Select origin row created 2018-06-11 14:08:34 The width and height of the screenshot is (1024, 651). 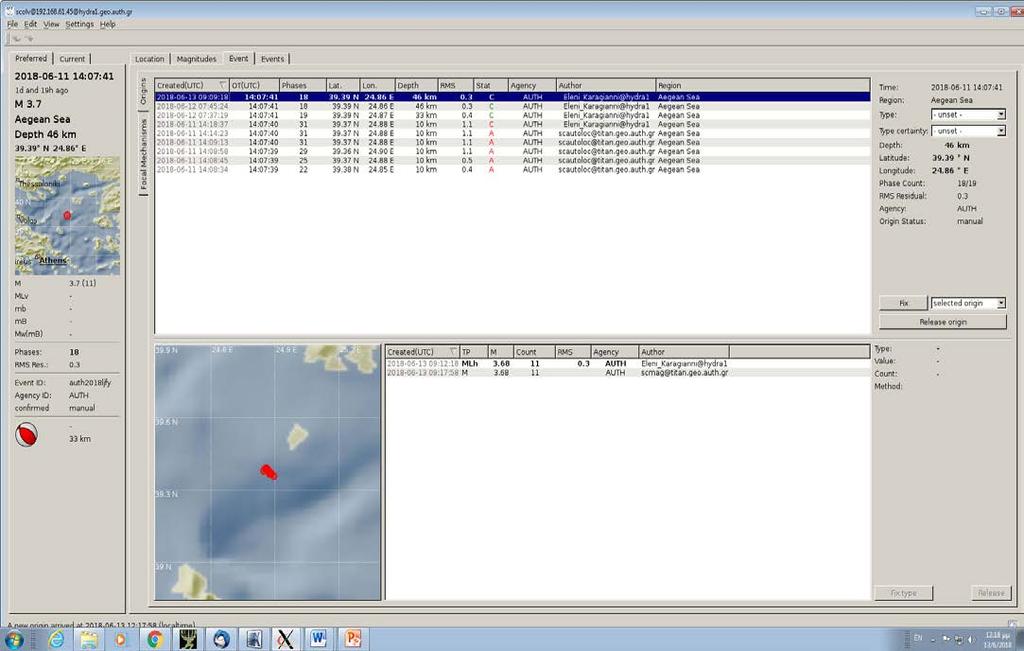tap(513, 170)
